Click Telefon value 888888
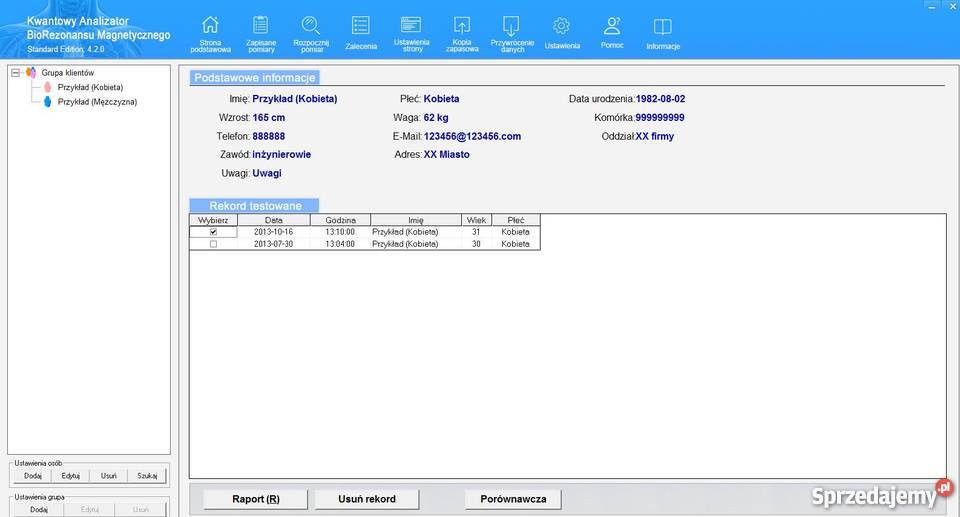960x517 pixels. click(269, 137)
